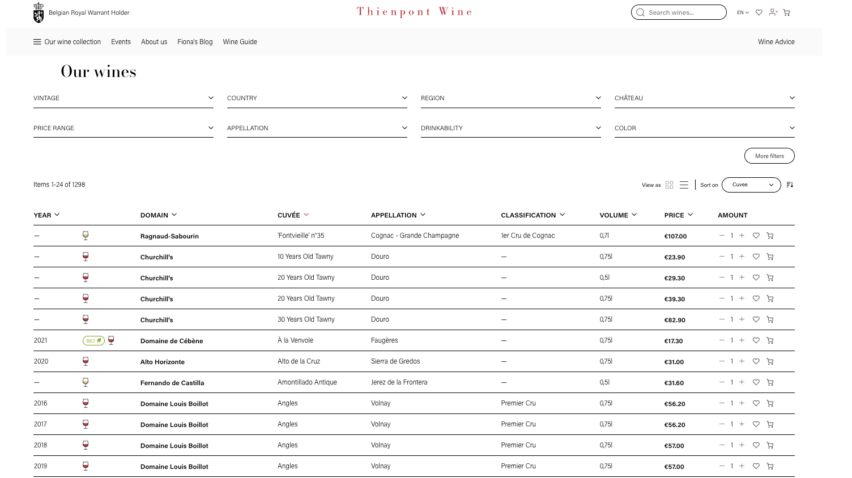Expand the Château filter dropdown
852x478 pixels.
tap(704, 98)
